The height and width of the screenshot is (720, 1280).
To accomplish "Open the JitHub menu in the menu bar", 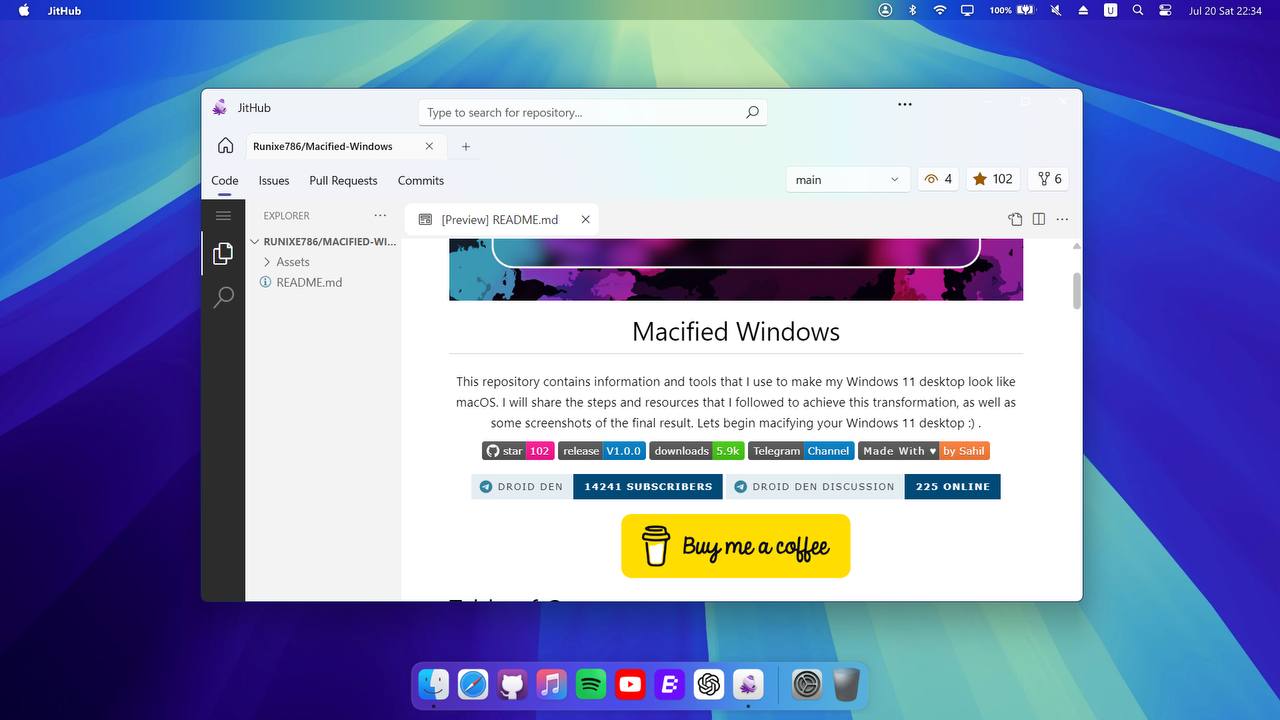I will pyautogui.click(x=65, y=11).
